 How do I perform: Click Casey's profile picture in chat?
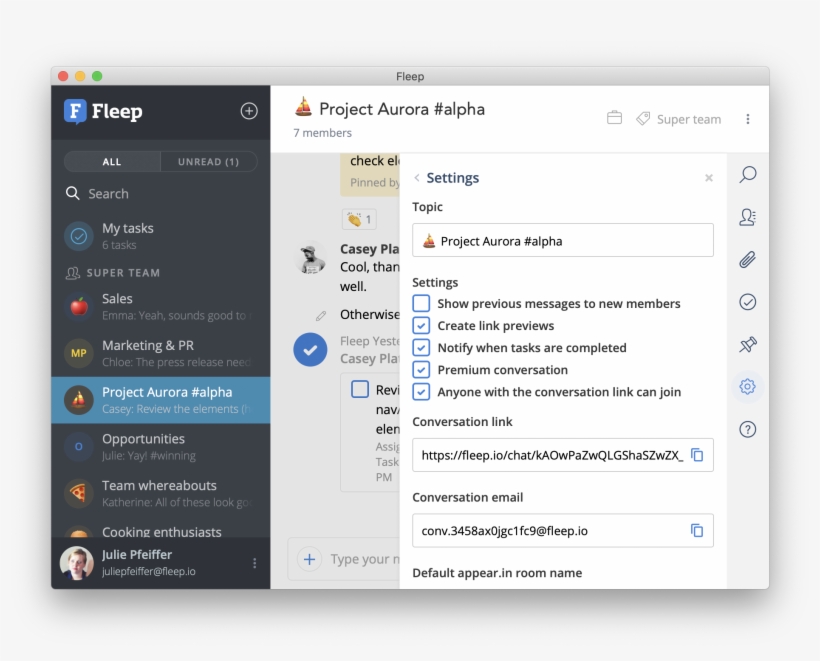[310, 258]
